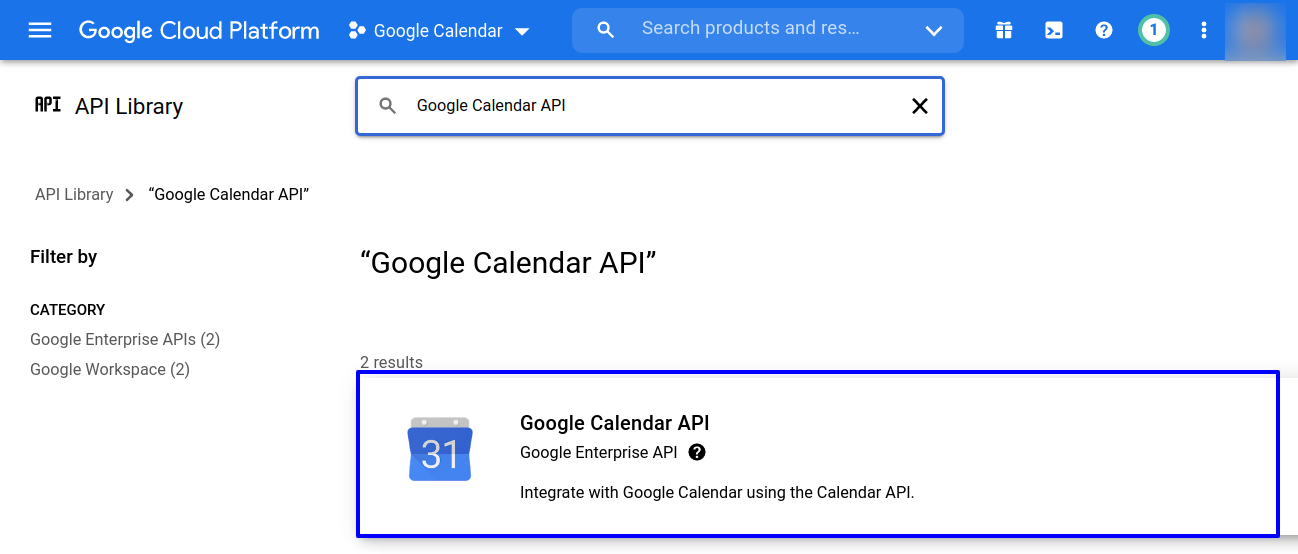Click the top search products field
Screen dimensions: 1298x554
(760, 29)
